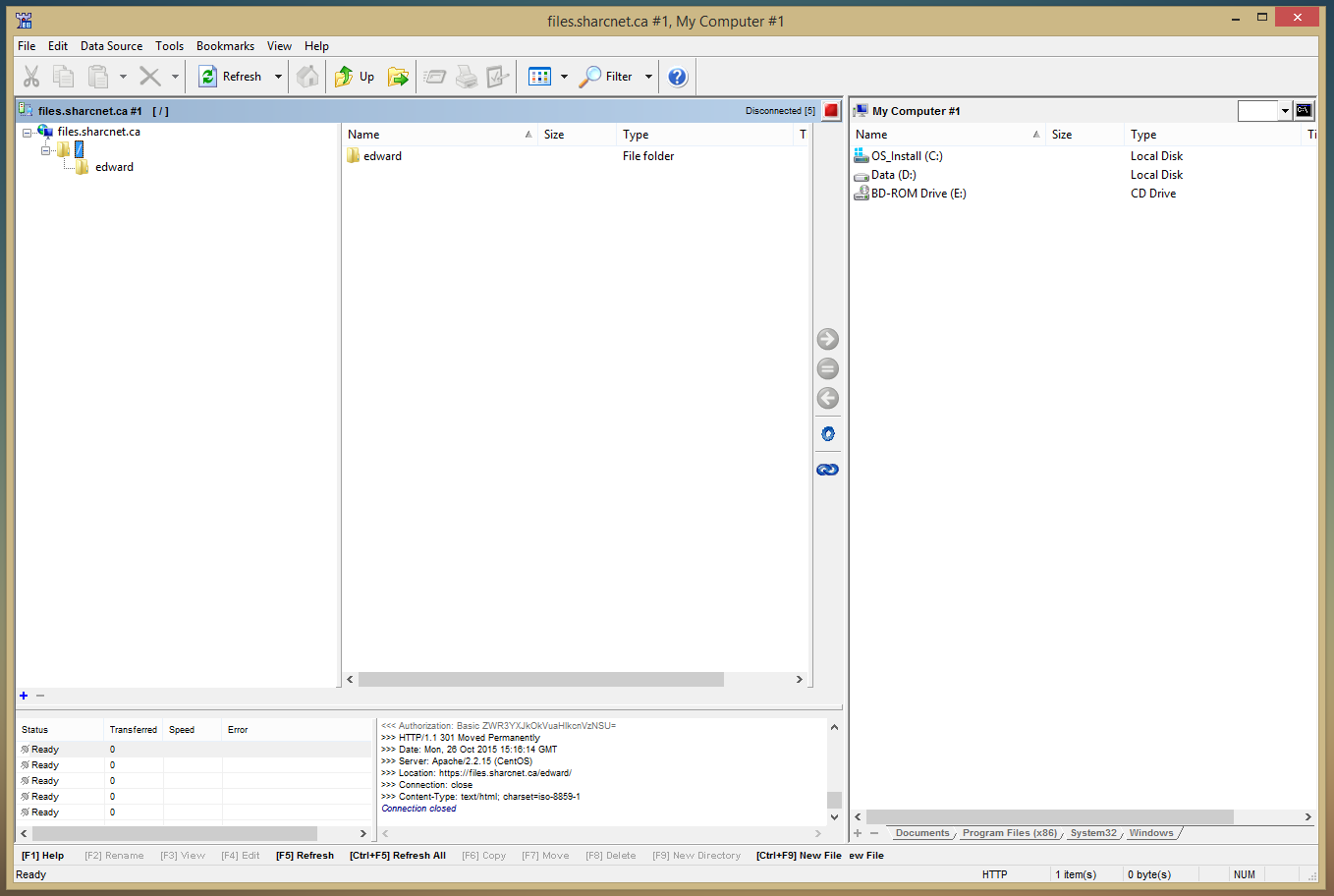Click the red stop connection button
Viewport: 1334px width, 896px height.
pos(831,111)
